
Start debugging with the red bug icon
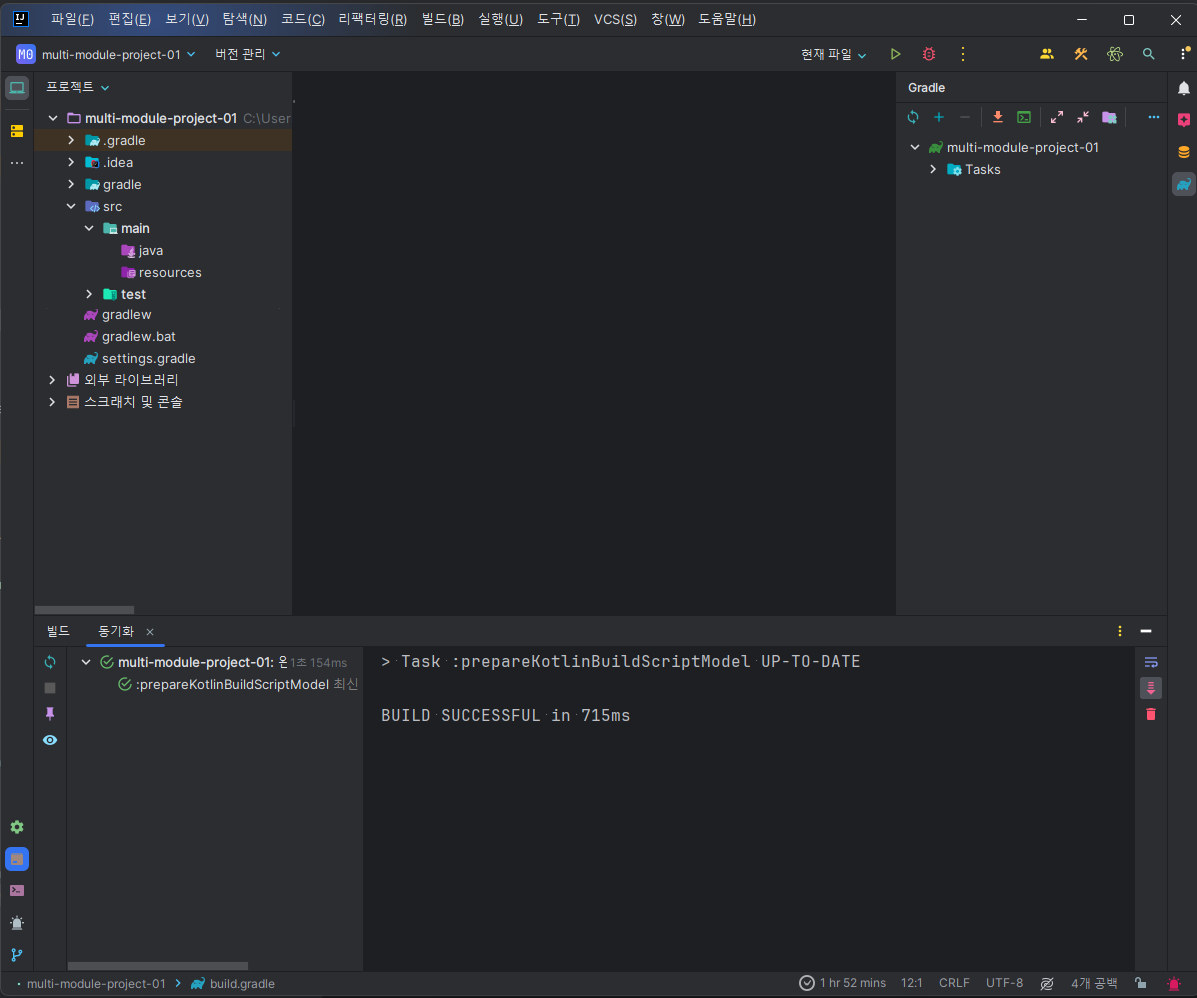coord(929,54)
